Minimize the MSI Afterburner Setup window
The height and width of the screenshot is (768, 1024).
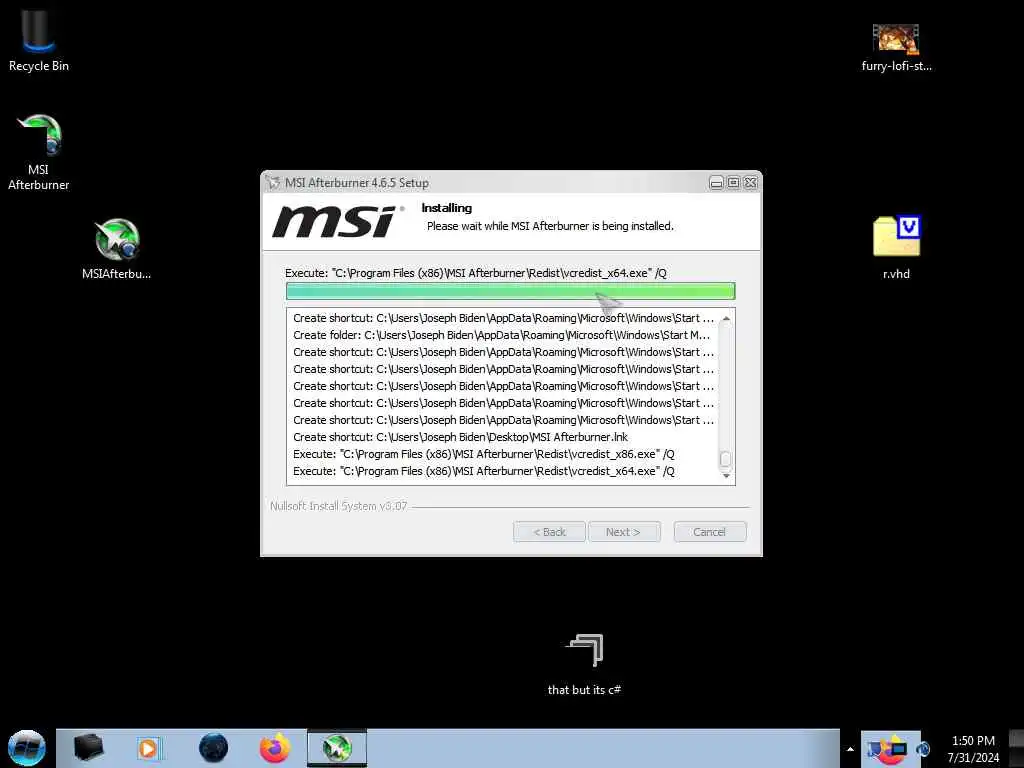716,183
